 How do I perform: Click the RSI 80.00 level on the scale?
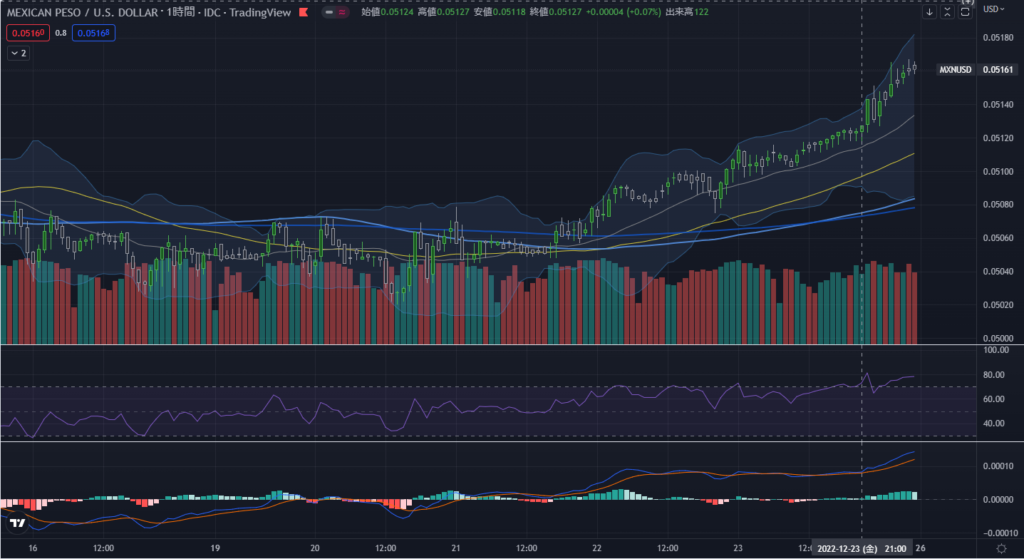pos(993,375)
